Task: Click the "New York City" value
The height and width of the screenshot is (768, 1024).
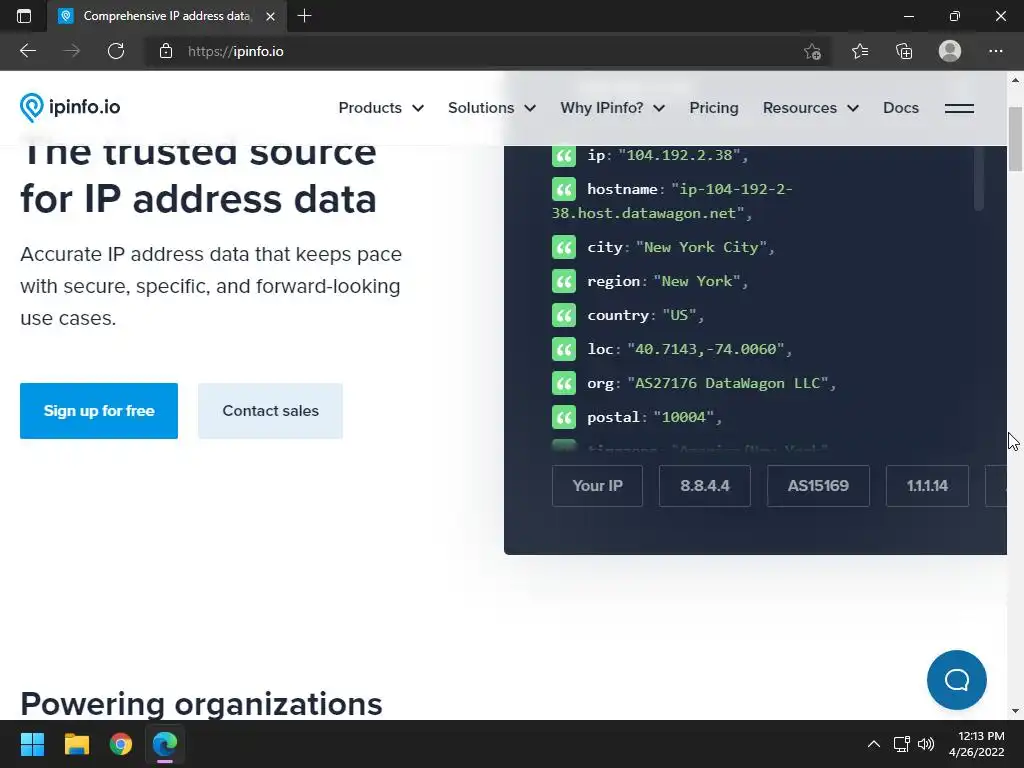Action: 701,248
